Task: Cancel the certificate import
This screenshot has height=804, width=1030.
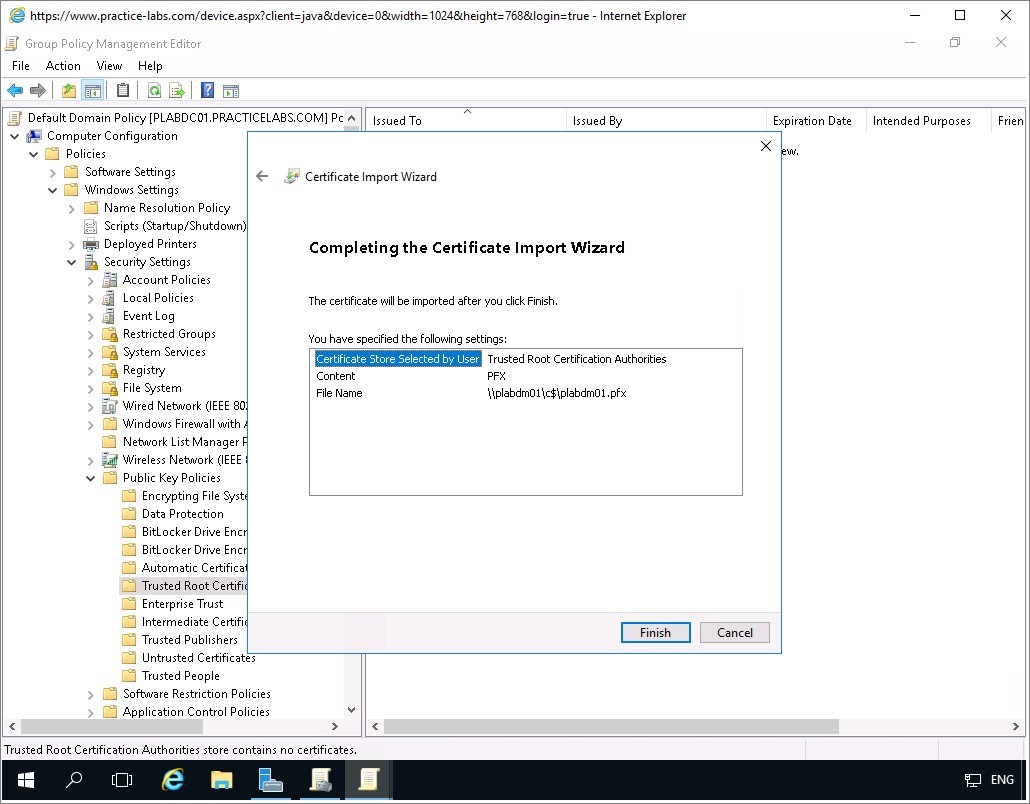Action: pyautogui.click(x=734, y=632)
